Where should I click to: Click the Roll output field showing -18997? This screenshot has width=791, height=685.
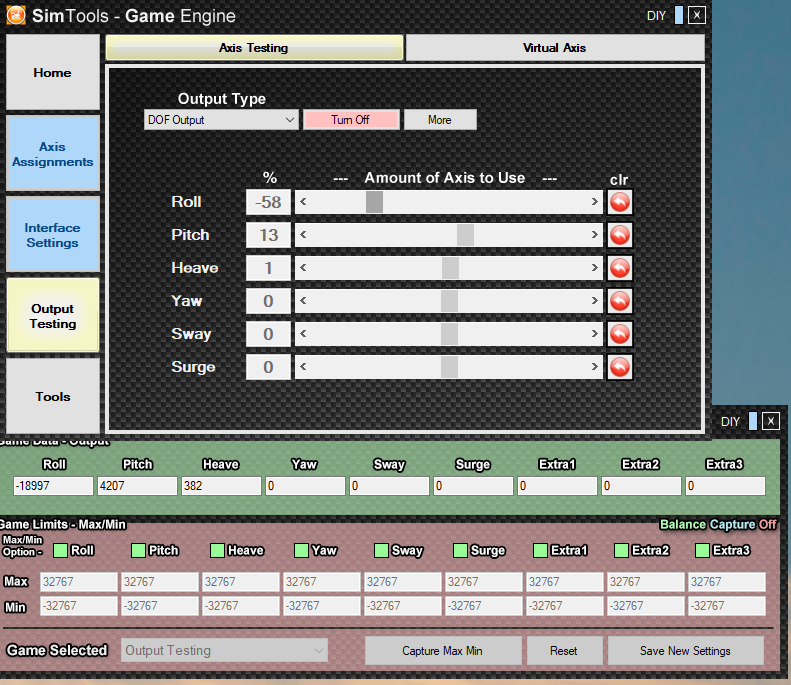pyautogui.click(x=53, y=486)
